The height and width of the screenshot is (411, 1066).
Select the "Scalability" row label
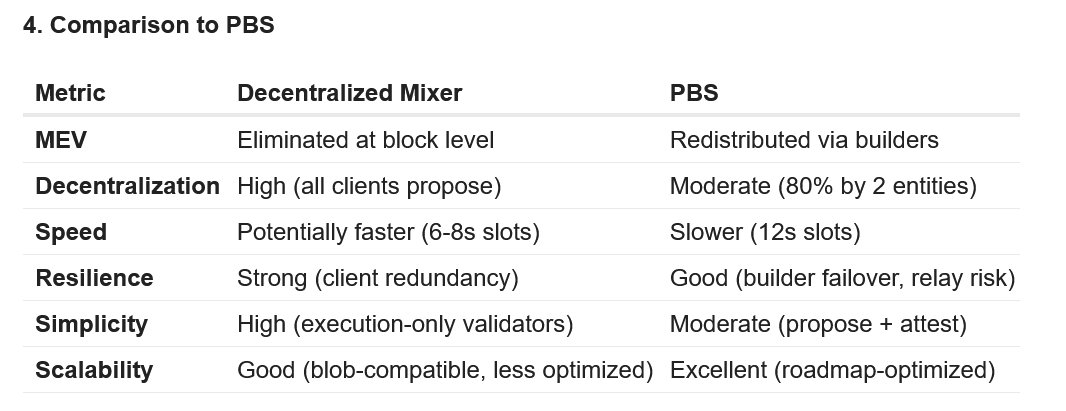94,370
